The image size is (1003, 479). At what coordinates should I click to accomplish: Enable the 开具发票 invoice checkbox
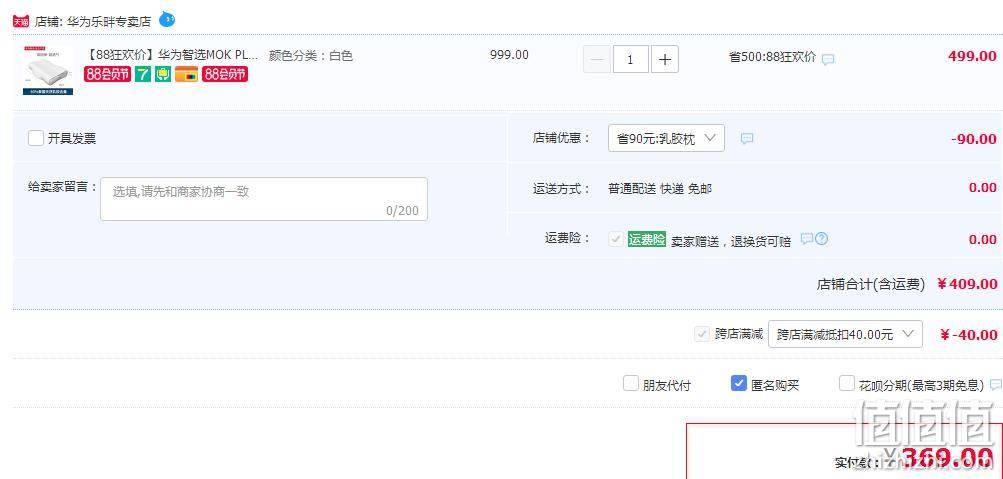pos(36,138)
